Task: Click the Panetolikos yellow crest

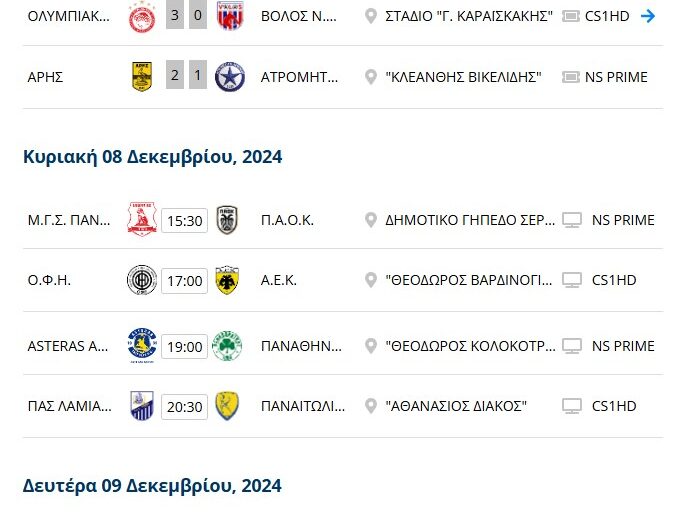Action: pos(226,406)
